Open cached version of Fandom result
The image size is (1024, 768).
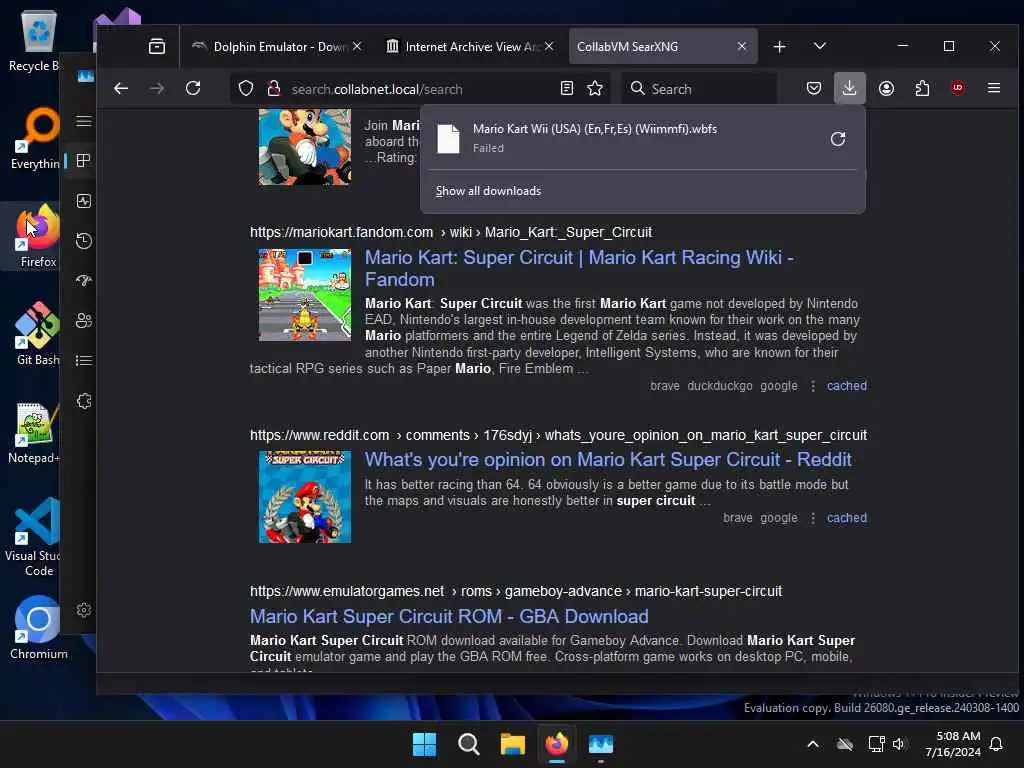pos(846,386)
